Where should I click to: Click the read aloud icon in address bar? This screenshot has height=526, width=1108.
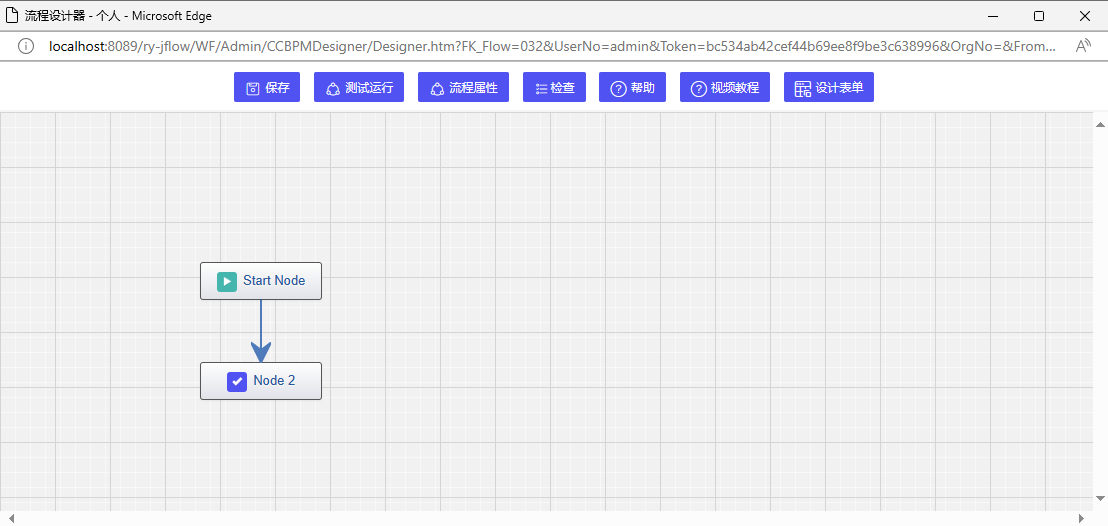[1083, 46]
